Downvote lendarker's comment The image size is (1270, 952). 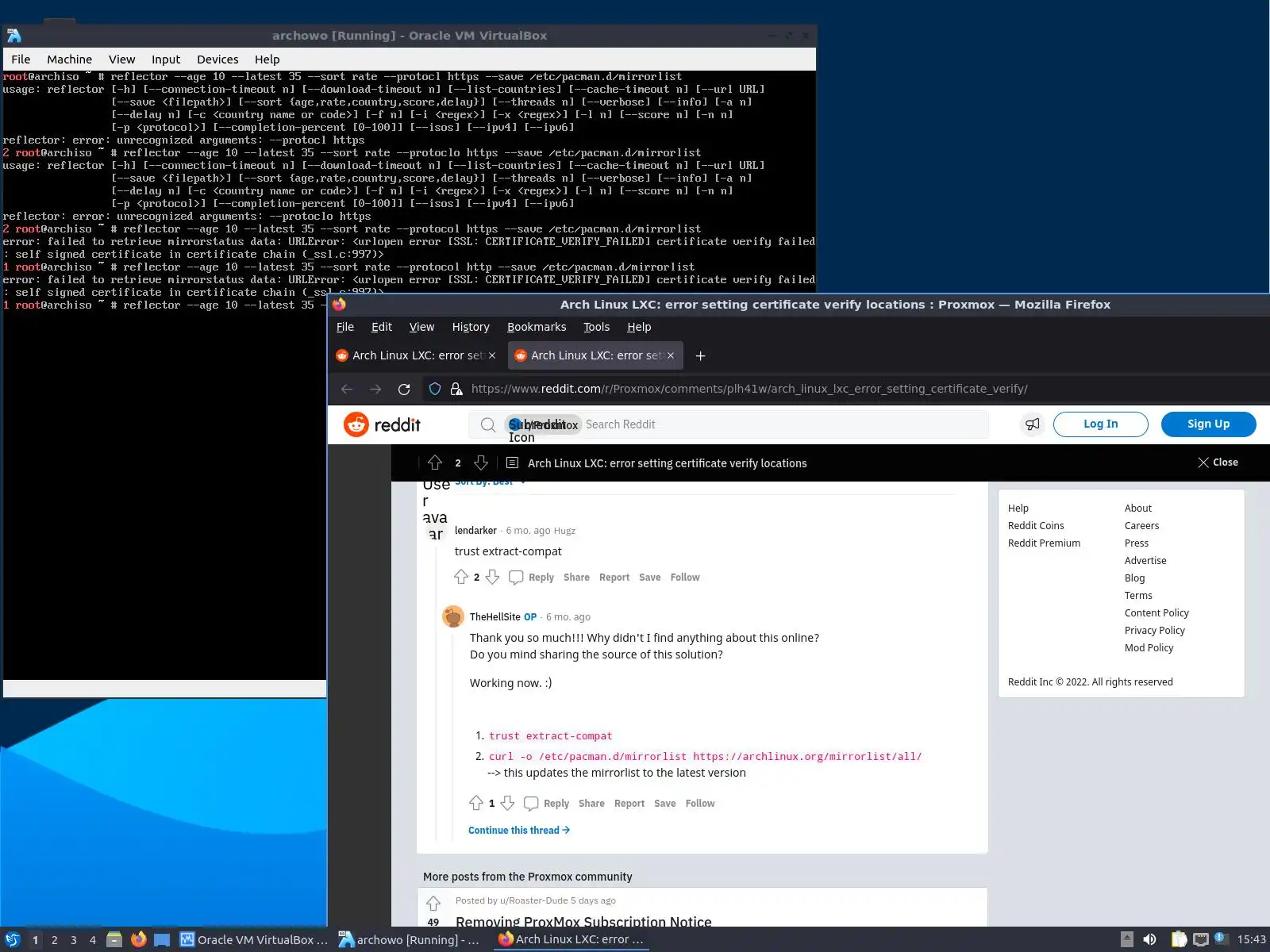click(492, 577)
